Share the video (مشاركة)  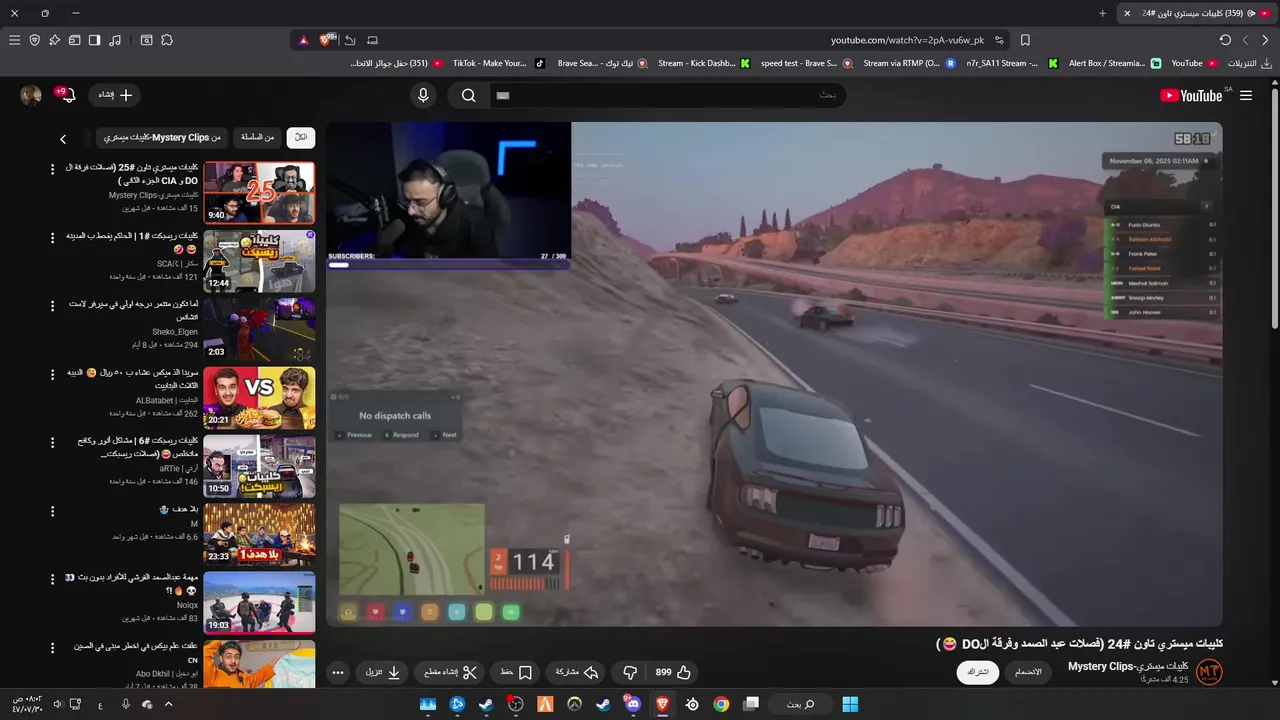pyautogui.click(x=576, y=673)
